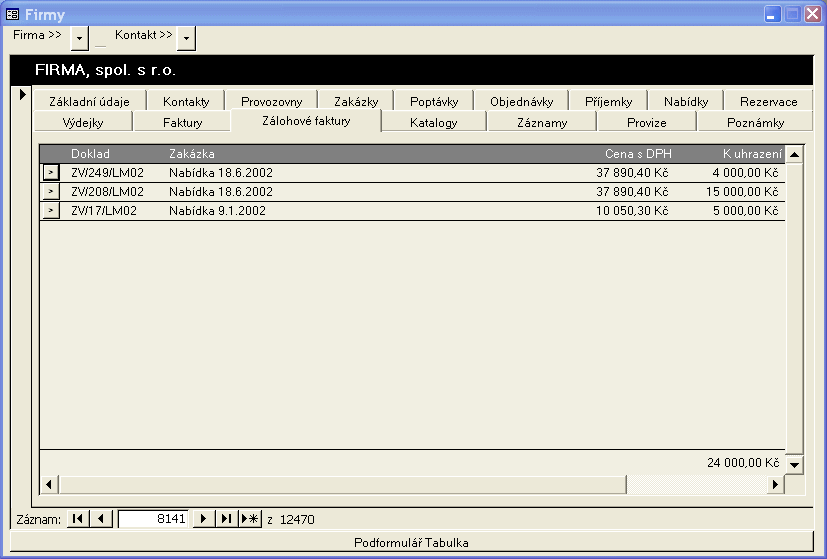Open the Zakázky tab
This screenshot has height=559, width=827.
356,102
